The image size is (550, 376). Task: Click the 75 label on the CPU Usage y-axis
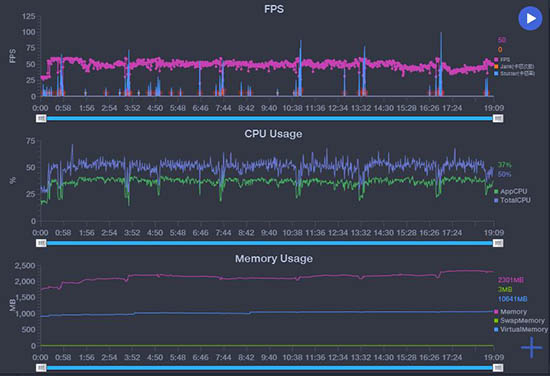(x=31, y=141)
